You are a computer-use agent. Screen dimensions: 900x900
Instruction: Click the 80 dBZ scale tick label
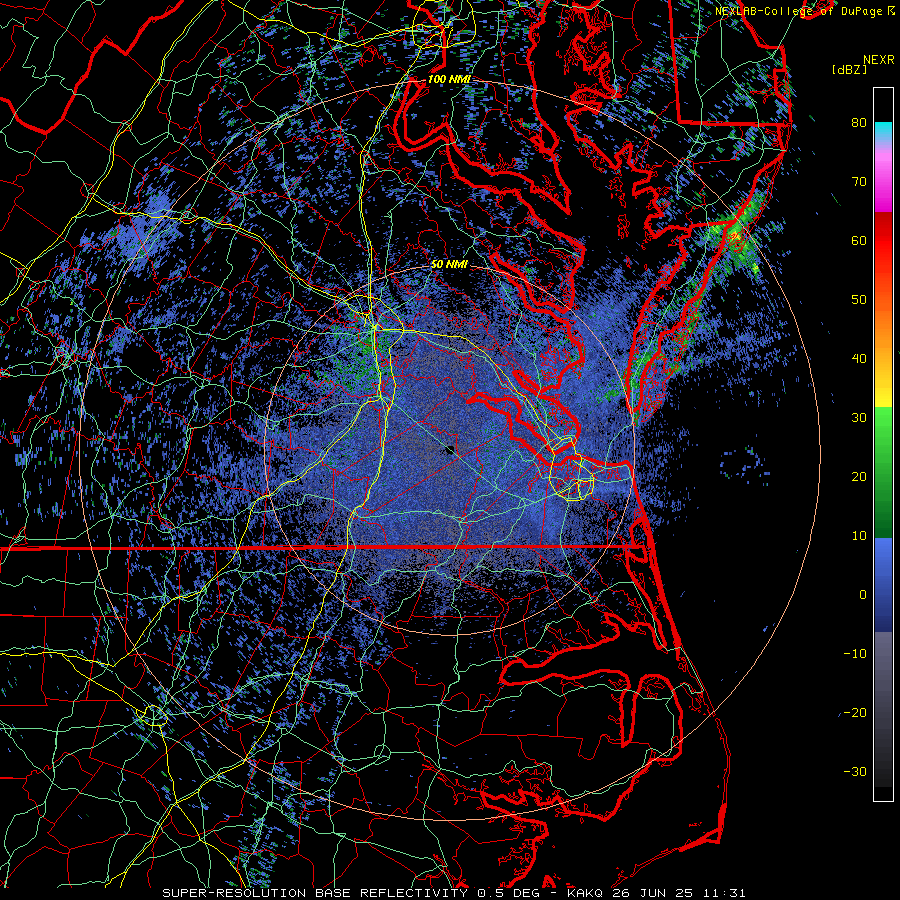[x=859, y=122]
